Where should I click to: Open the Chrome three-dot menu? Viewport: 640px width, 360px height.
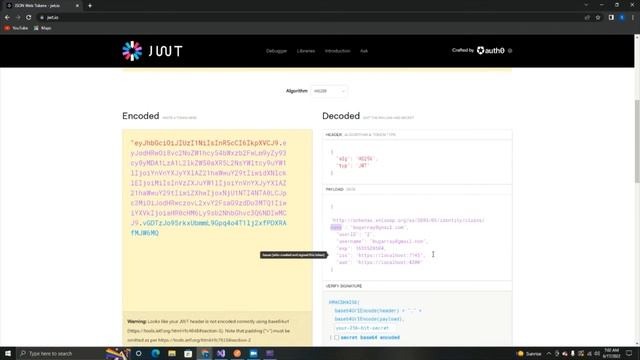[x=633, y=18]
